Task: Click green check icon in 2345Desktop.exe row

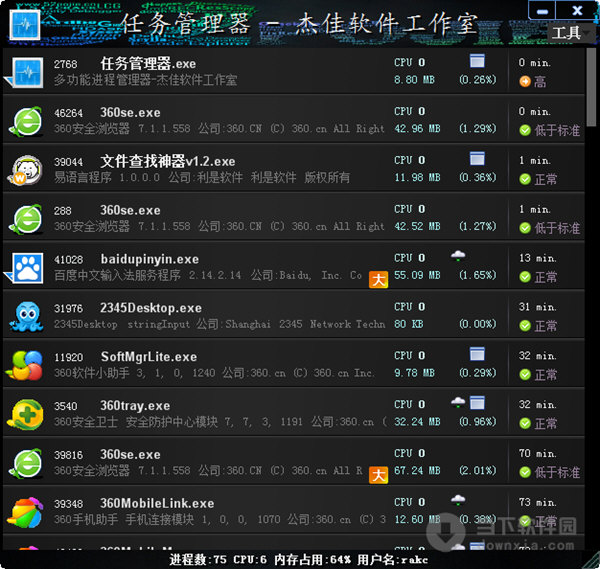Action: point(525,326)
